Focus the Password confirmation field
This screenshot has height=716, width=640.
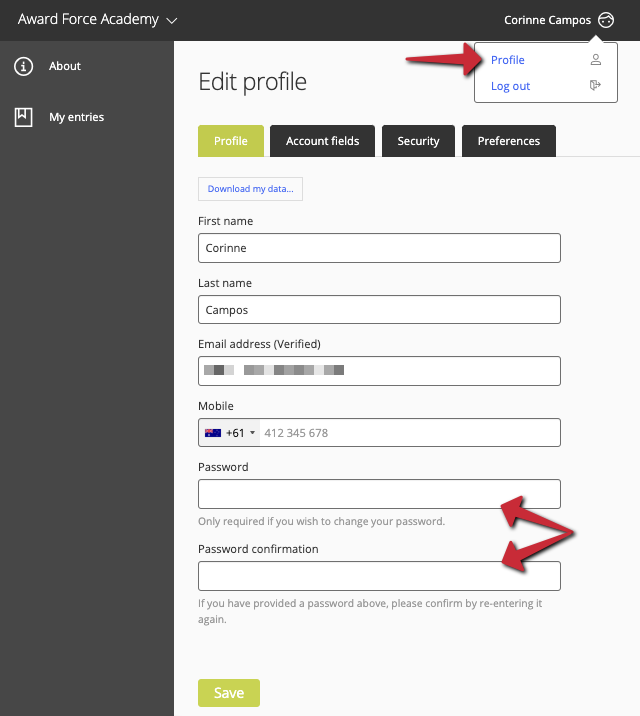point(379,576)
